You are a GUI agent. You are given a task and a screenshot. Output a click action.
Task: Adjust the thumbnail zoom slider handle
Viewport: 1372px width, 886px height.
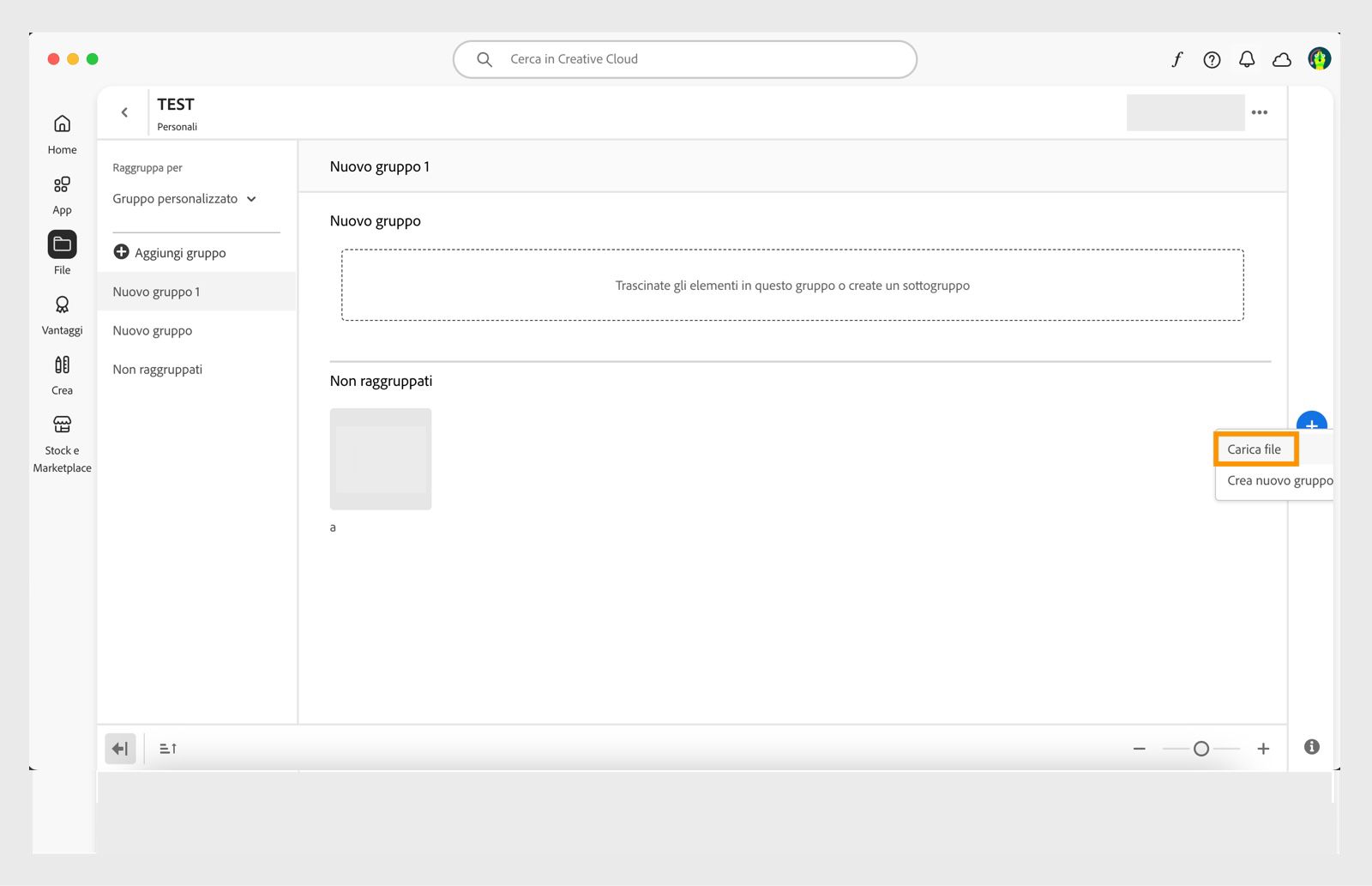click(1201, 749)
